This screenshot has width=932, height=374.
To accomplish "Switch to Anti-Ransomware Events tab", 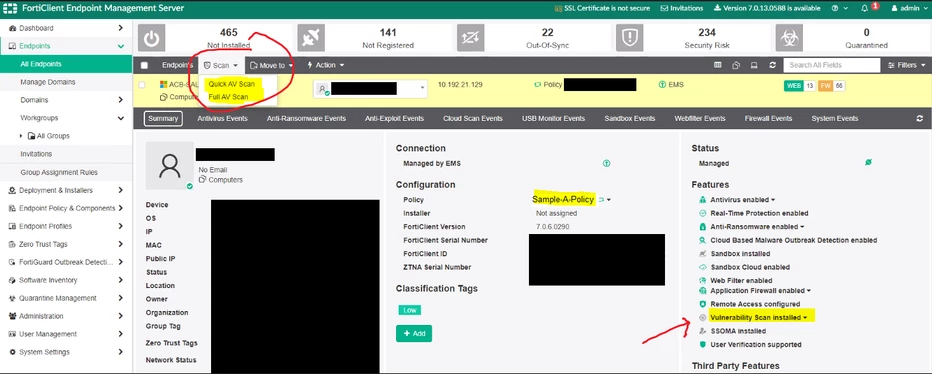I will tap(306, 118).
